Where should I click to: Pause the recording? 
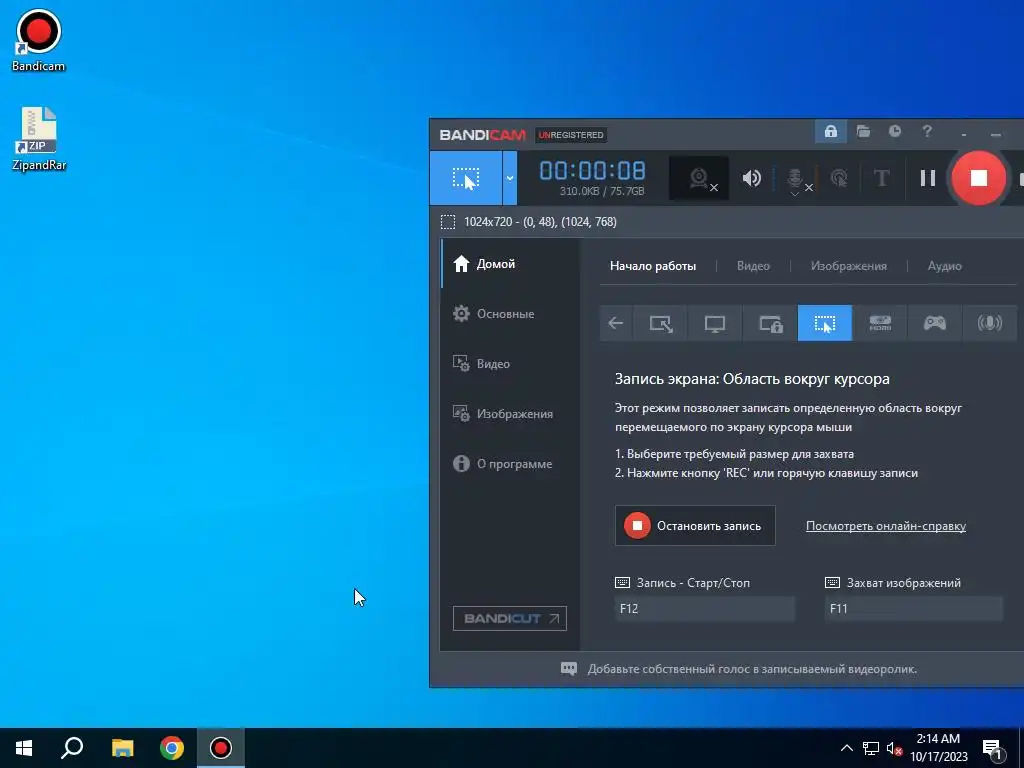927,178
